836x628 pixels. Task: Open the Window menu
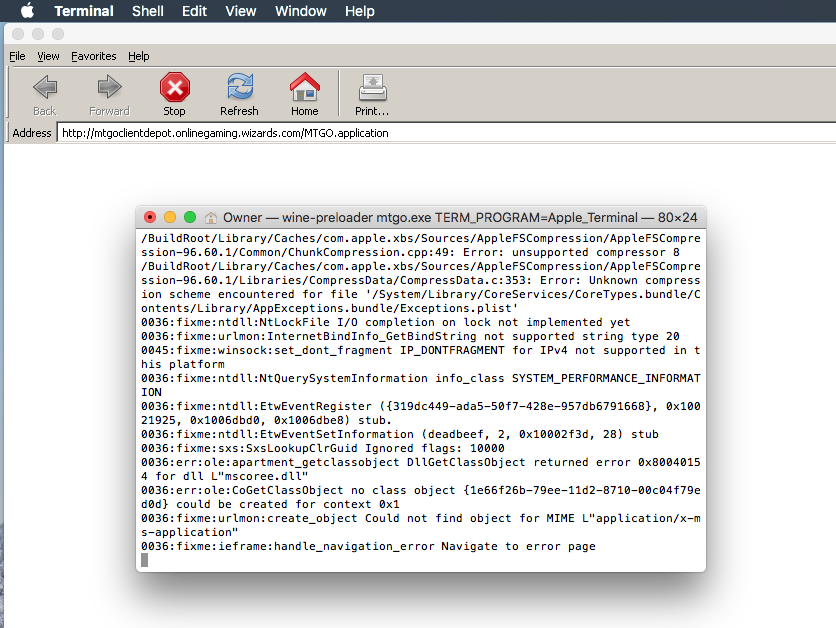tap(301, 11)
